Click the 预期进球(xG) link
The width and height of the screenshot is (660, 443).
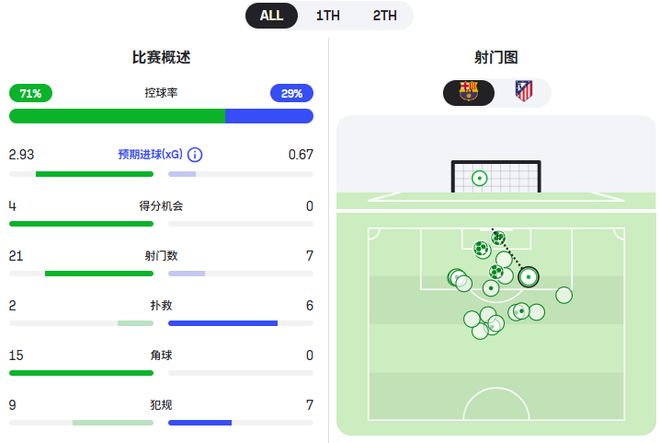coord(151,155)
